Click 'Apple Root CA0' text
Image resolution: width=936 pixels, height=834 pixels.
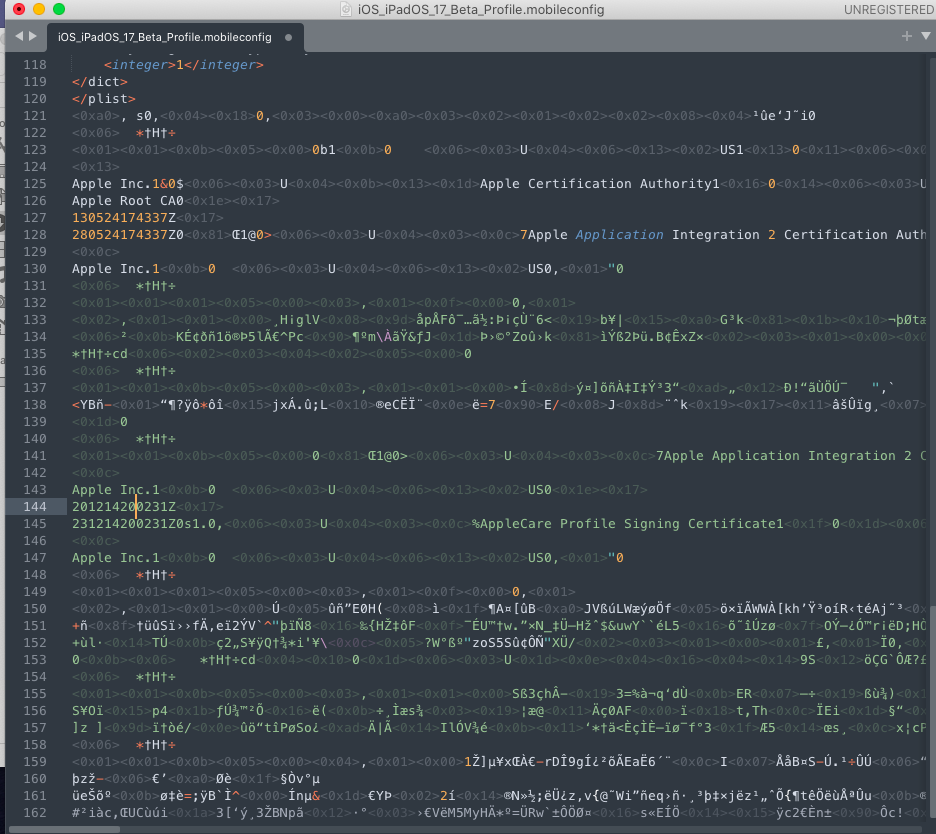click(128, 201)
